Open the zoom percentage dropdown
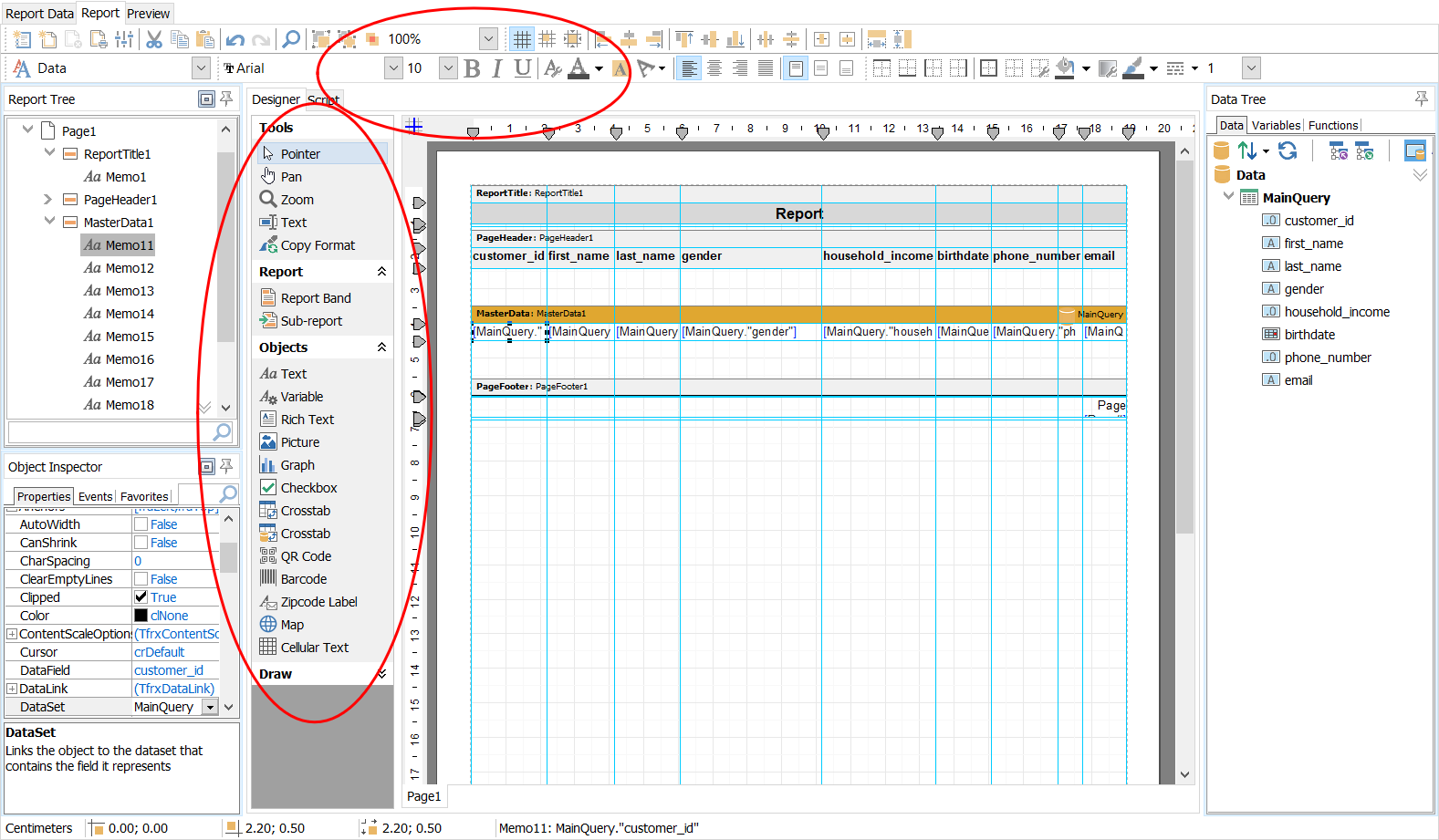Viewport: 1439px width, 840px height. click(x=488, y=39)
